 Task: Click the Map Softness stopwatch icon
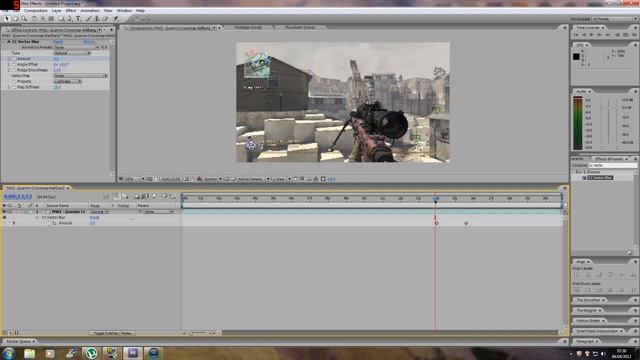[14, 87]
